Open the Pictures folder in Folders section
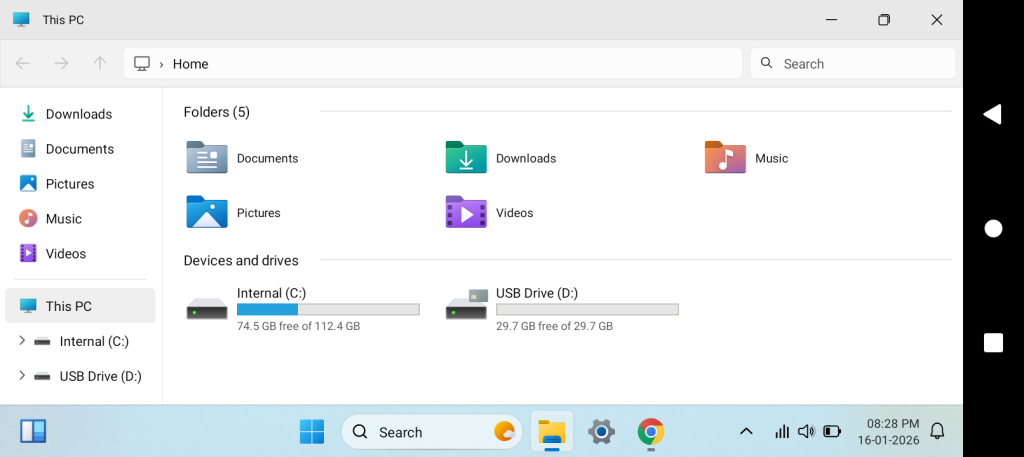Image resolution: width=1024 pixels, height=457 pixels. (x=207, y=212)
